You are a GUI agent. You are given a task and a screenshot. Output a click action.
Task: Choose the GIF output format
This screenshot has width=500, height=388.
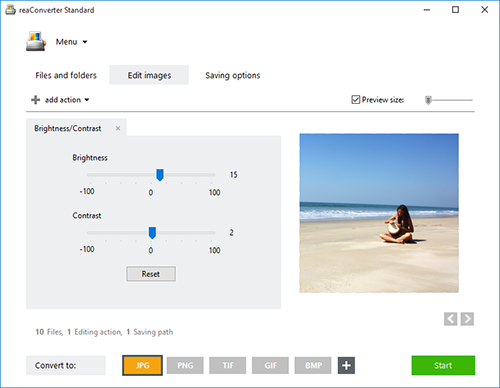[270, 366]
